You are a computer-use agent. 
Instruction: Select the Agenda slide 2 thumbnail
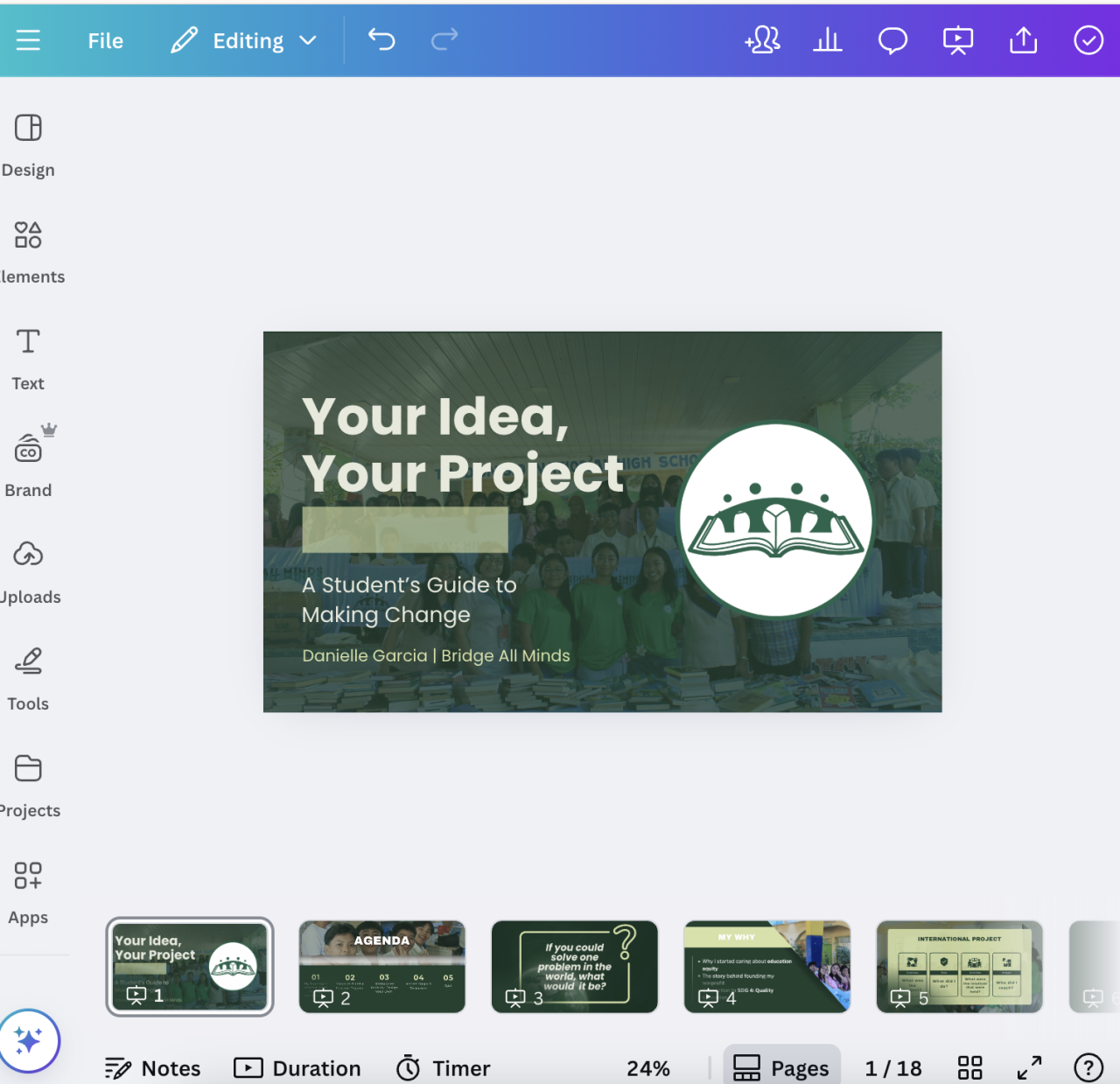coord(382,967)
